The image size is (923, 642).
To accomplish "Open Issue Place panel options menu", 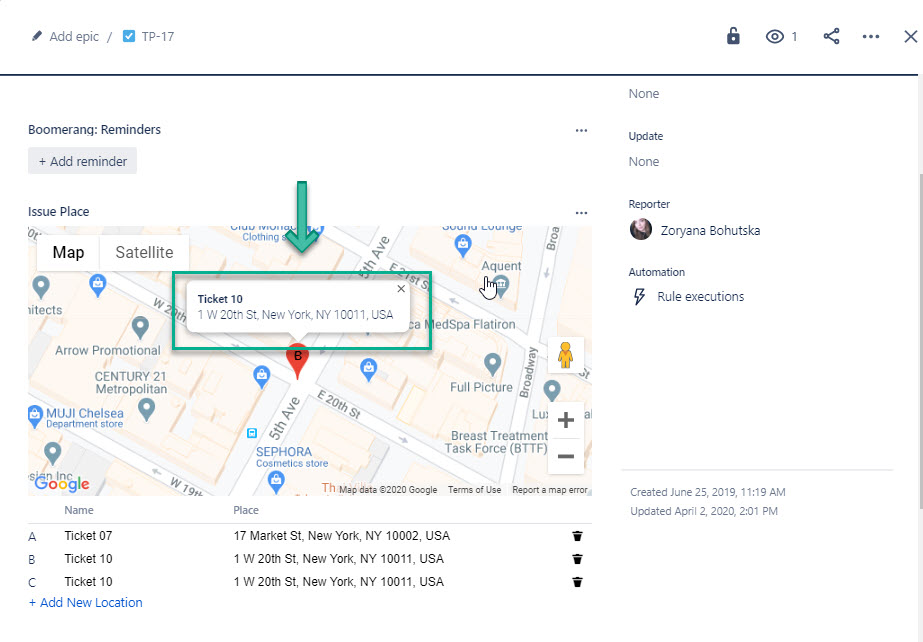I will tap(581, 212).
